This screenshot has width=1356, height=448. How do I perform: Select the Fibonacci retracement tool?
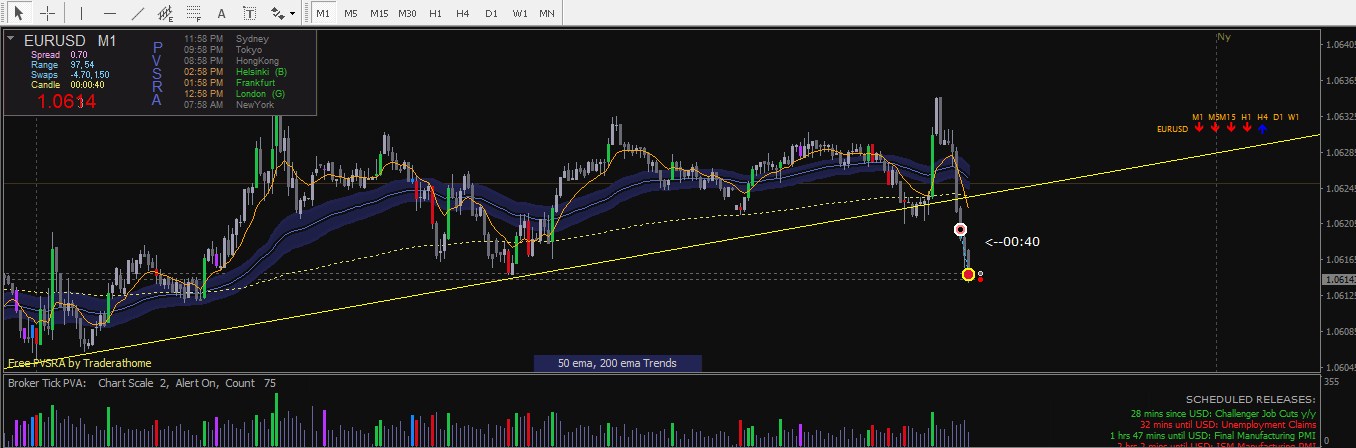click(x=194, y=14)
